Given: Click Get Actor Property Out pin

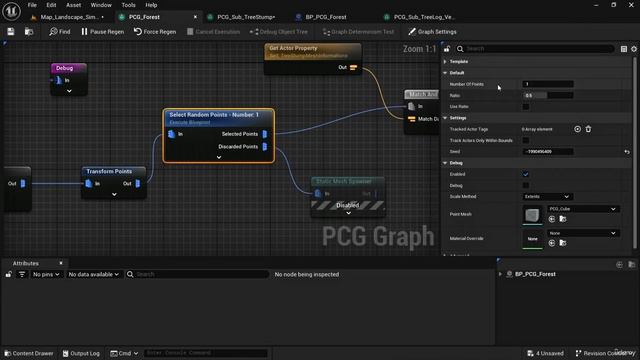Looking at the screenshot, I should 353,67.
